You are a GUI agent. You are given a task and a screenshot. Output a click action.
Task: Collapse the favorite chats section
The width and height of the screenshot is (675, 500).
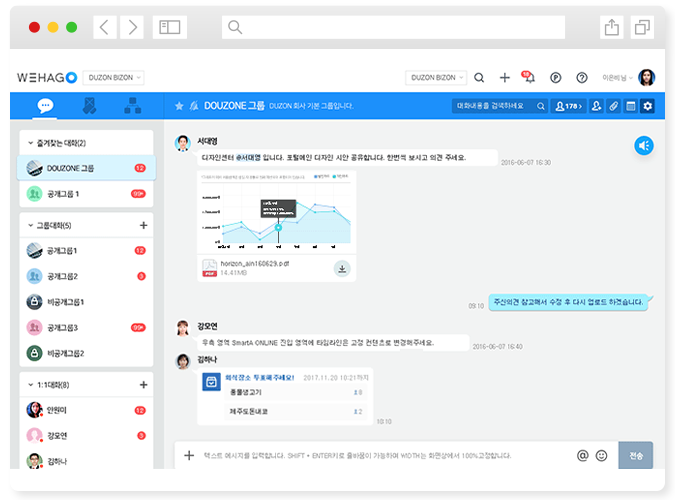click(x=31, y=143)
